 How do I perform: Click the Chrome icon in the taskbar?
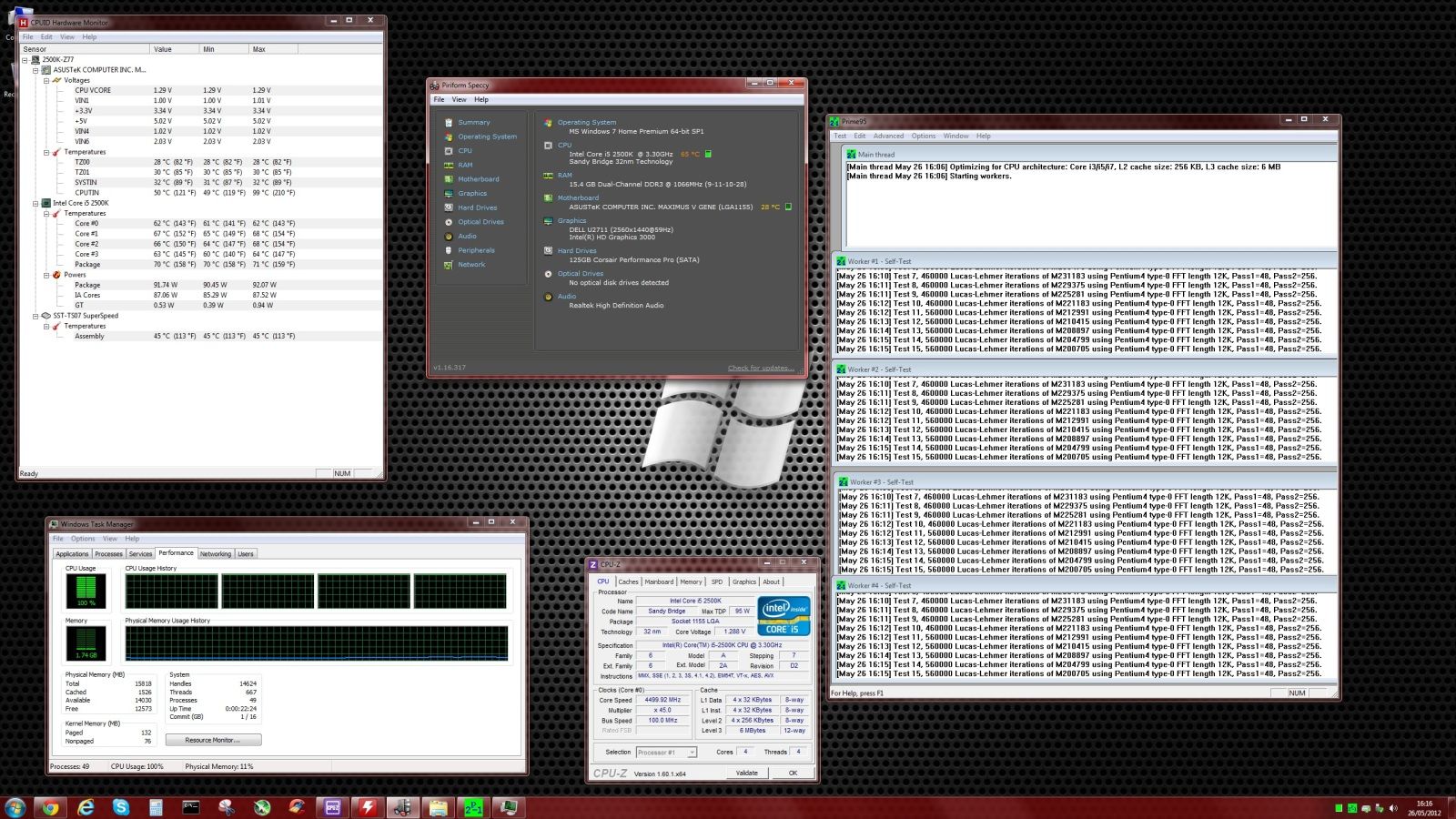coord(50,807)
